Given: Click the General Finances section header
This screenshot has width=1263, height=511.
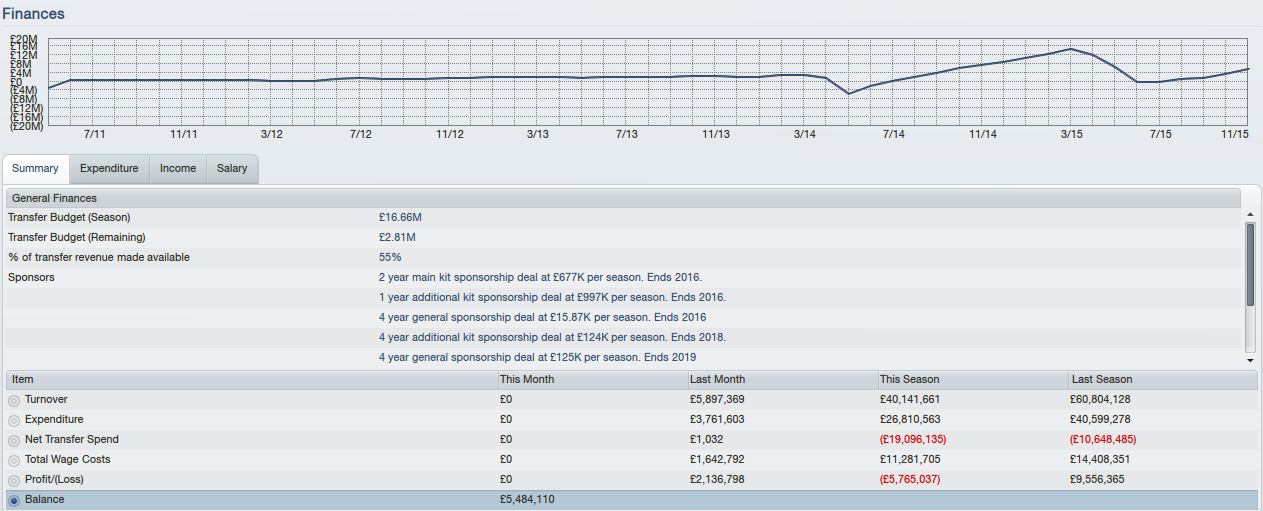Looking at the screenshot, I should [x=623, y=198].
